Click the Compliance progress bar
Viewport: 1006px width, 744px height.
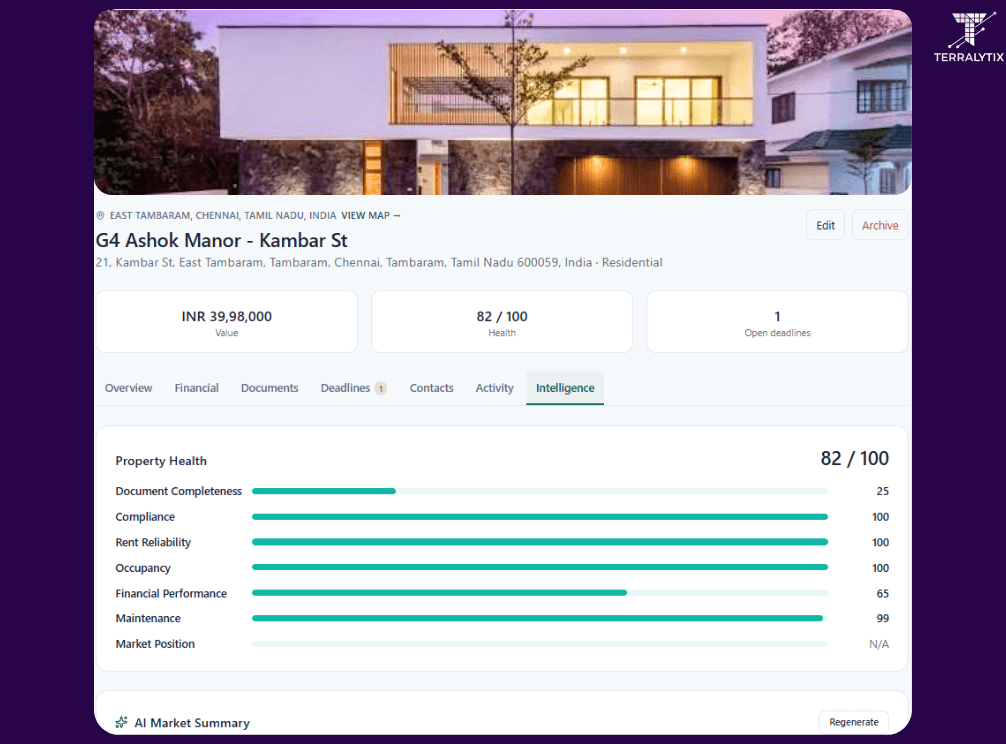tap(540, 516)
